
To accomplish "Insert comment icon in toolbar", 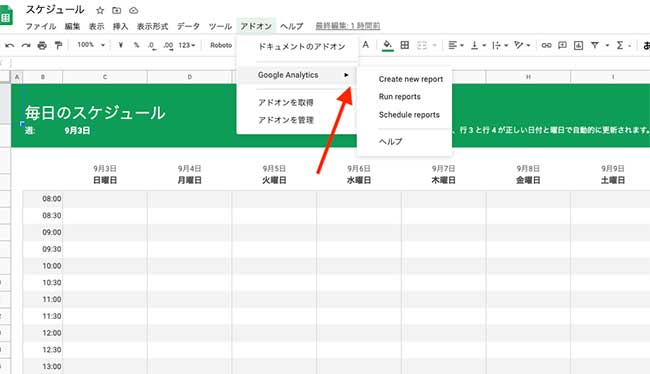I will pos(562,45).
